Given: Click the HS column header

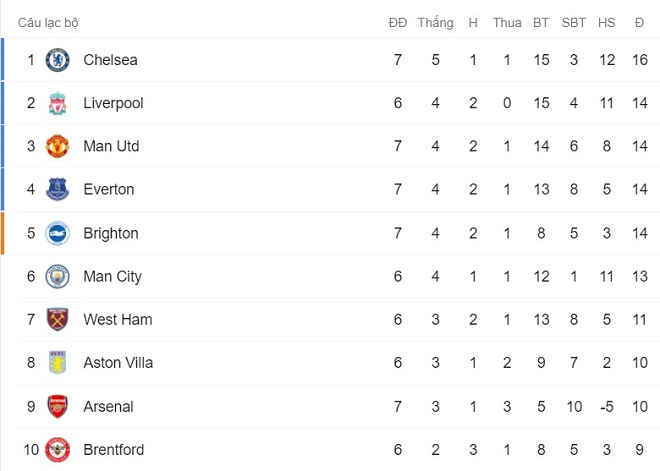Looking at the screenshot, I should point(606,22).
